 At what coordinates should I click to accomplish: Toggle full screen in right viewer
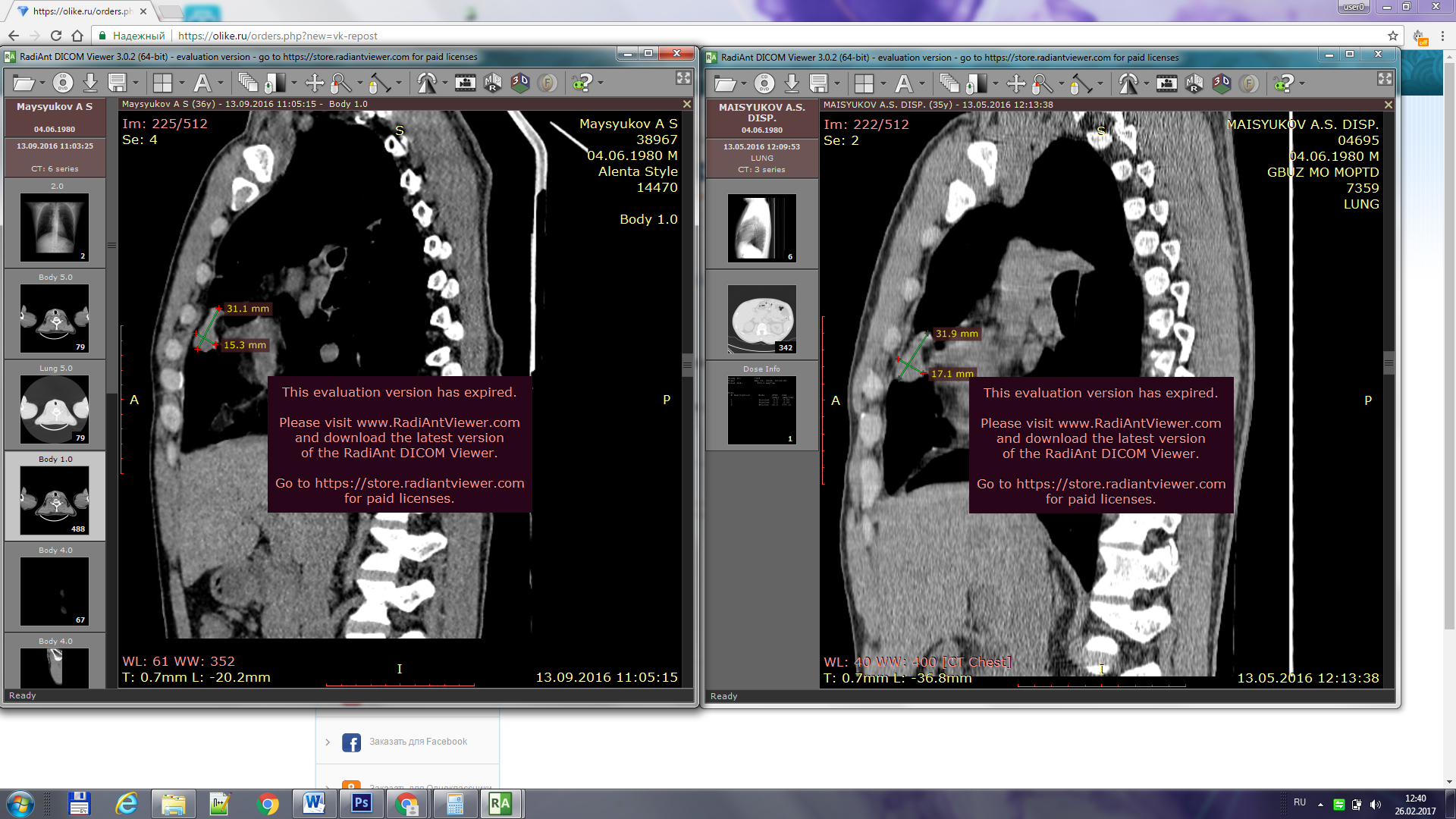[1385, 79]
